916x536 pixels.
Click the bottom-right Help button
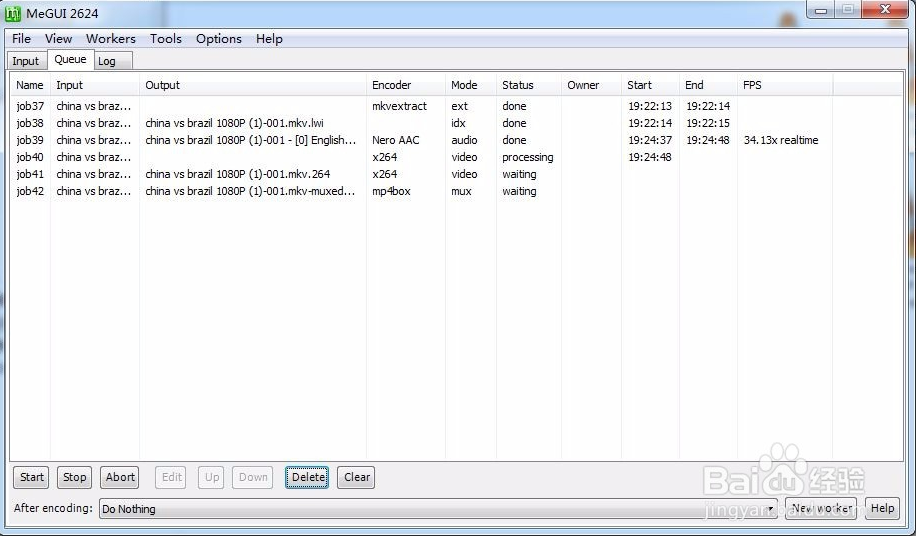[x=882, y=508]
